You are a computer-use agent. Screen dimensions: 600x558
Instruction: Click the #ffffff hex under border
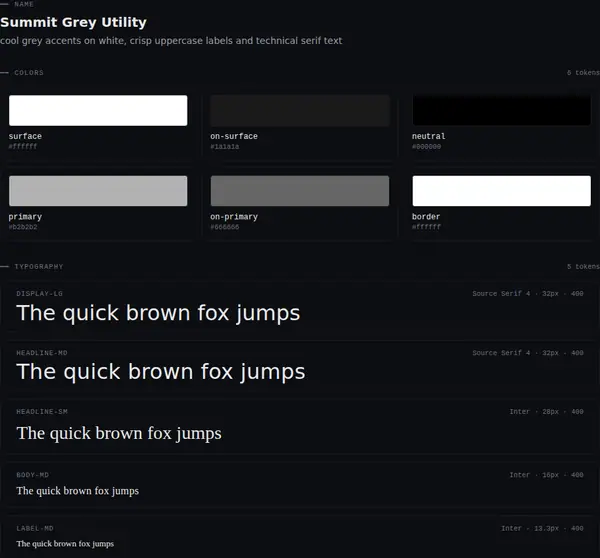426,227
